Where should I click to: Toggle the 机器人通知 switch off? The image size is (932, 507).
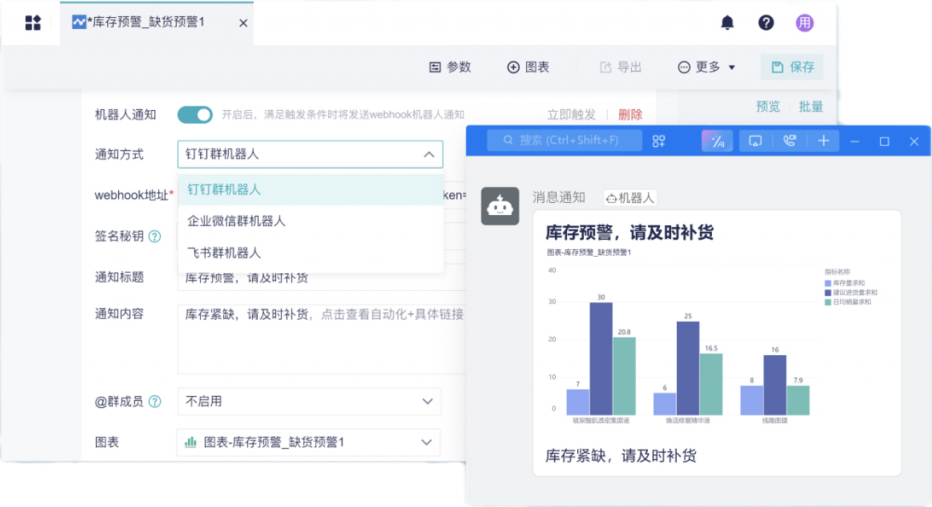click(x=195, y=115)
